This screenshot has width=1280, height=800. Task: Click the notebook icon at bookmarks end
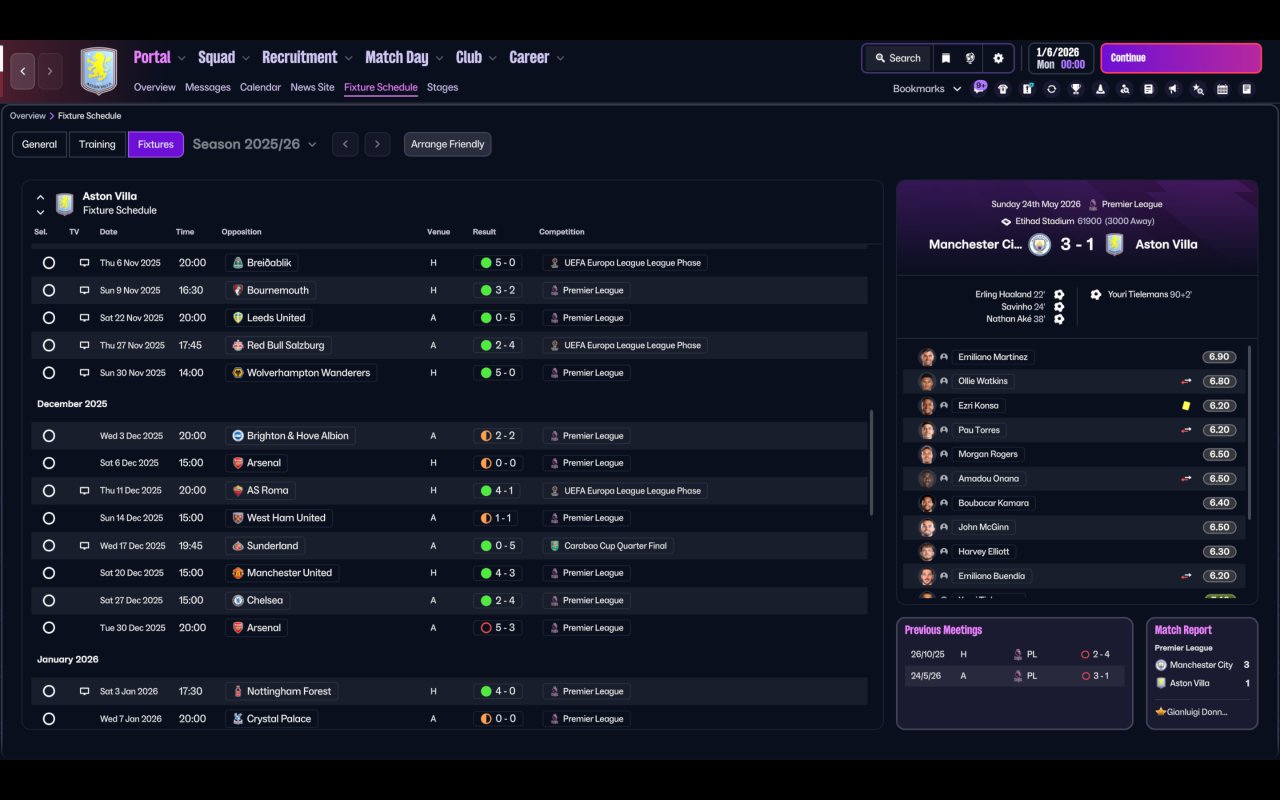click(x=1247, y=89)
